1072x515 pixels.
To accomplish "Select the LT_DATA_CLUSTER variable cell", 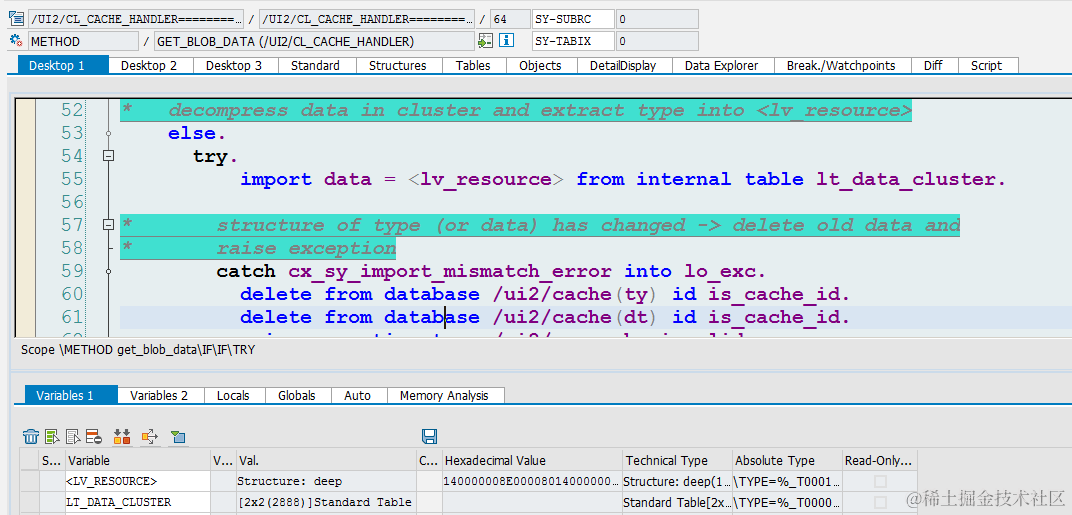I will 137,503.
